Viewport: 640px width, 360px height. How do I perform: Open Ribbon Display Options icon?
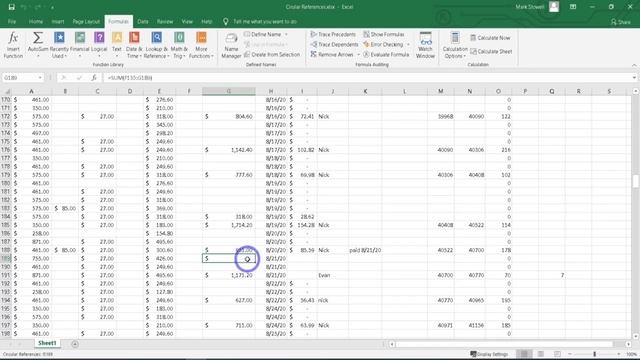573,7
